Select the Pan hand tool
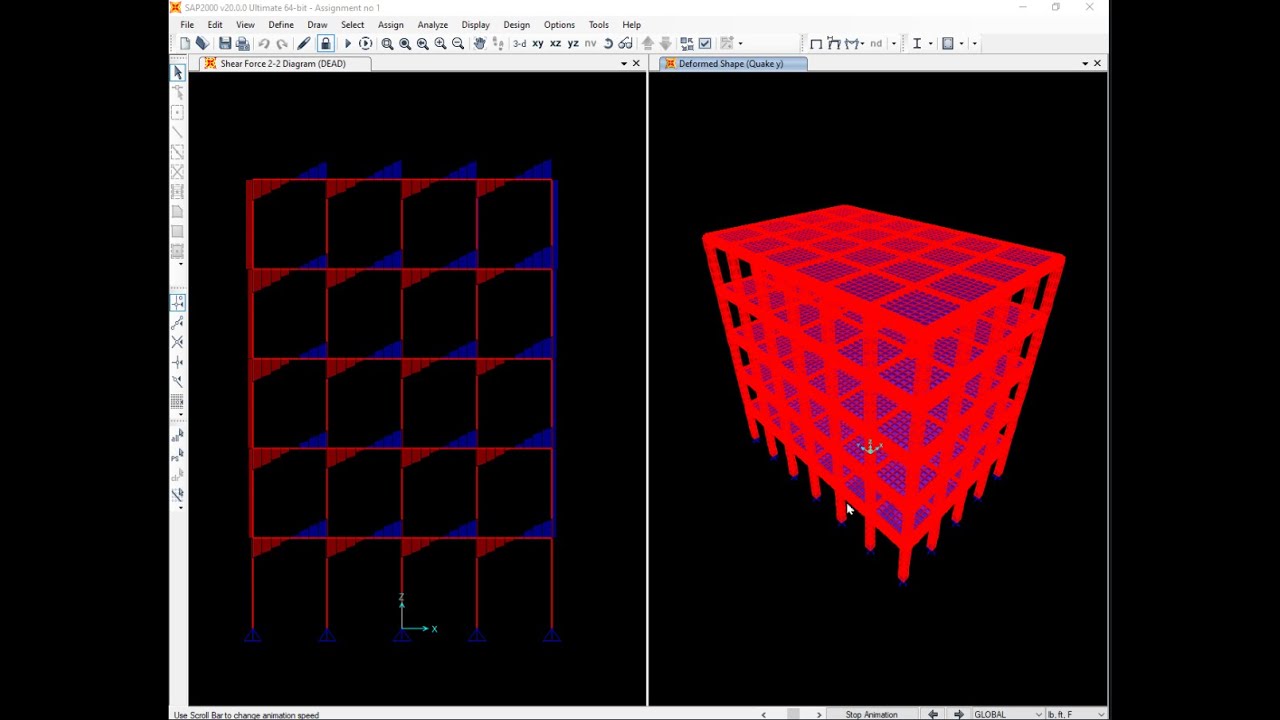This screenshot has width=1280, height=720. 479,43
